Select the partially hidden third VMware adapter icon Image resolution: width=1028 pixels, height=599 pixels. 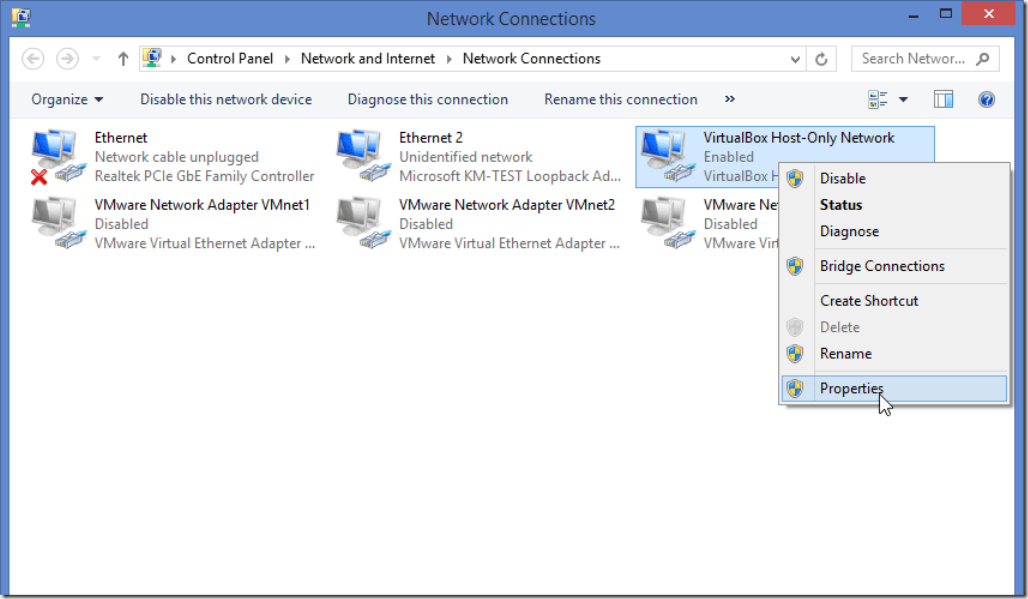pos(667,223)
